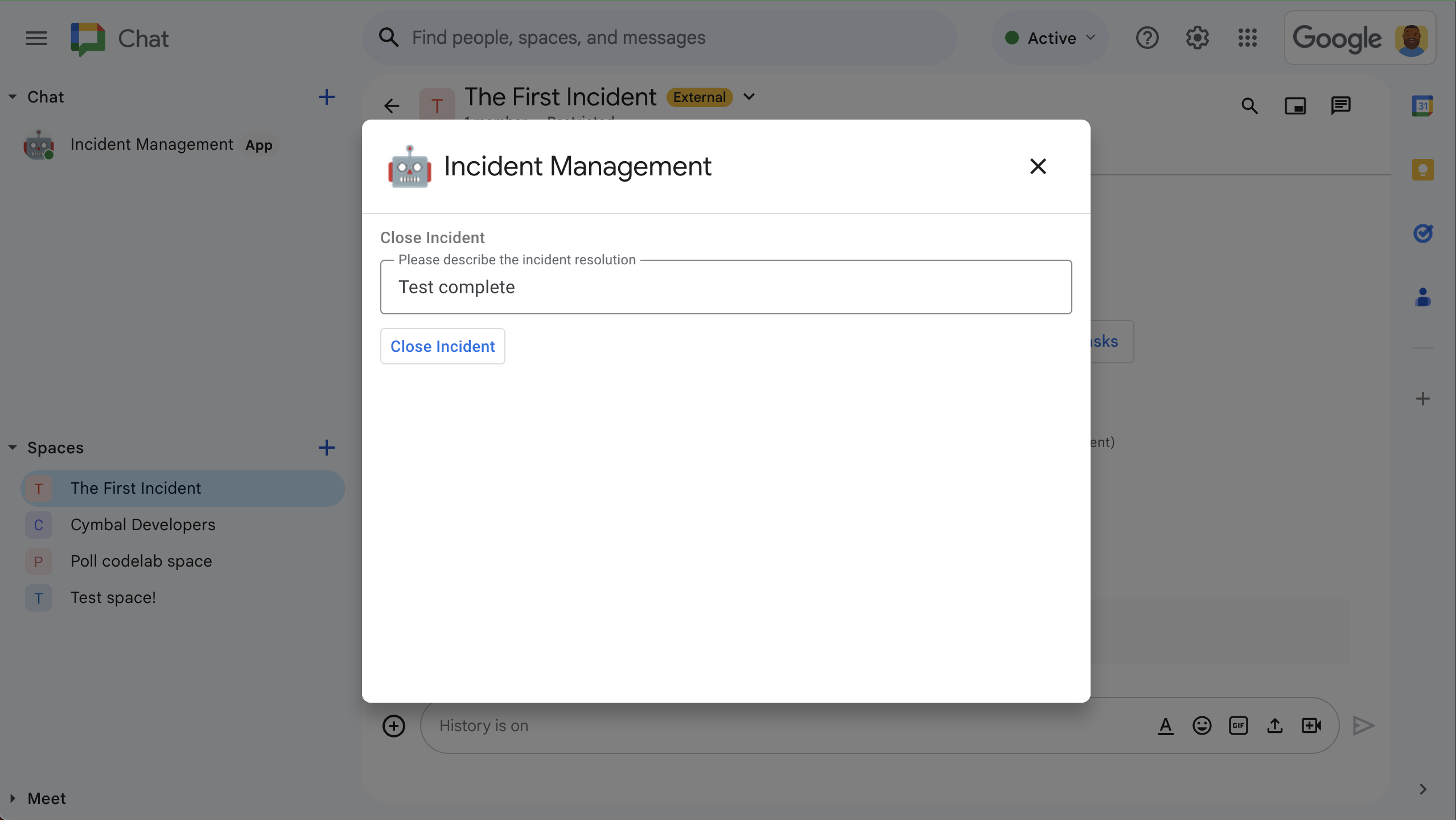Click the X to dismiss dialog
Screen dimensions: 1456x820
1037,166
